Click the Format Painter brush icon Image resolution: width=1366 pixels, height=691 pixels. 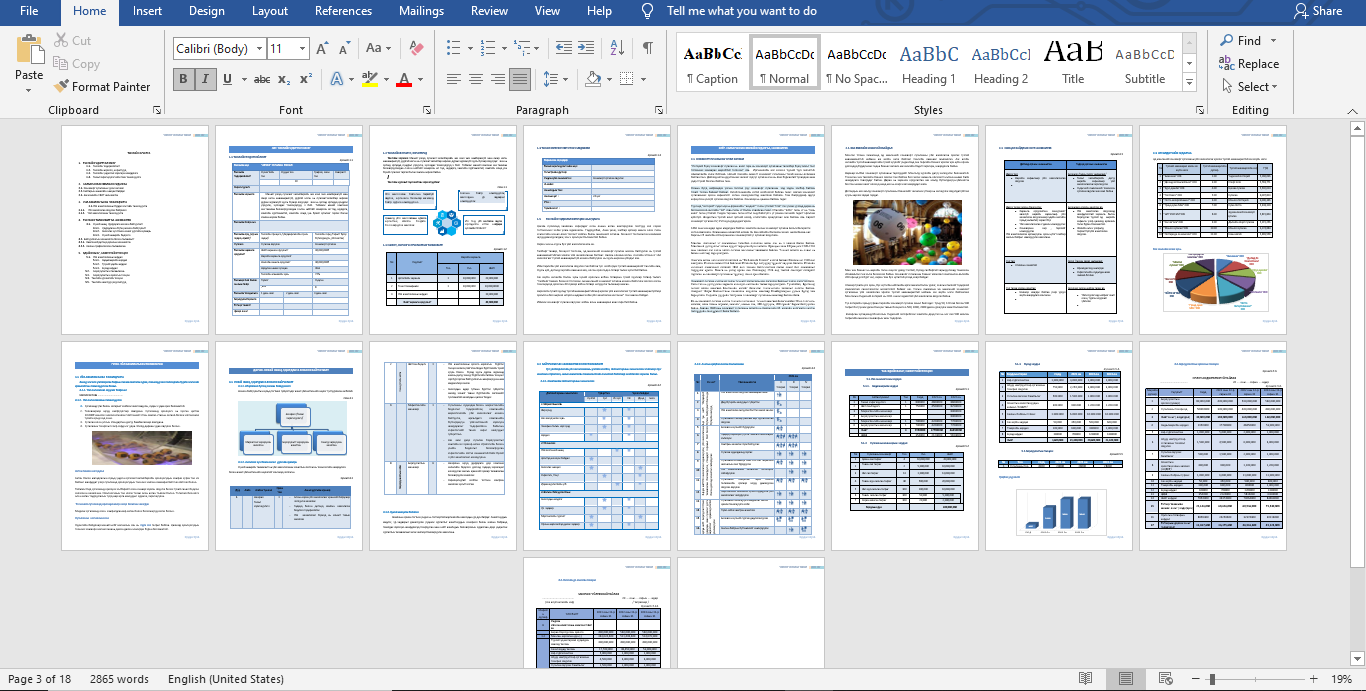(x=62, y=87)
